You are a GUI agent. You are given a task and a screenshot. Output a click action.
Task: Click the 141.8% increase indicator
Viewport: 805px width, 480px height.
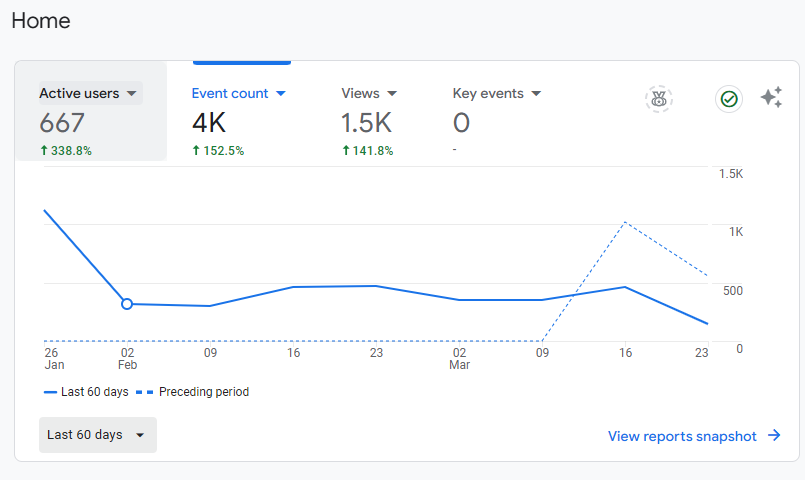(368, 150)
